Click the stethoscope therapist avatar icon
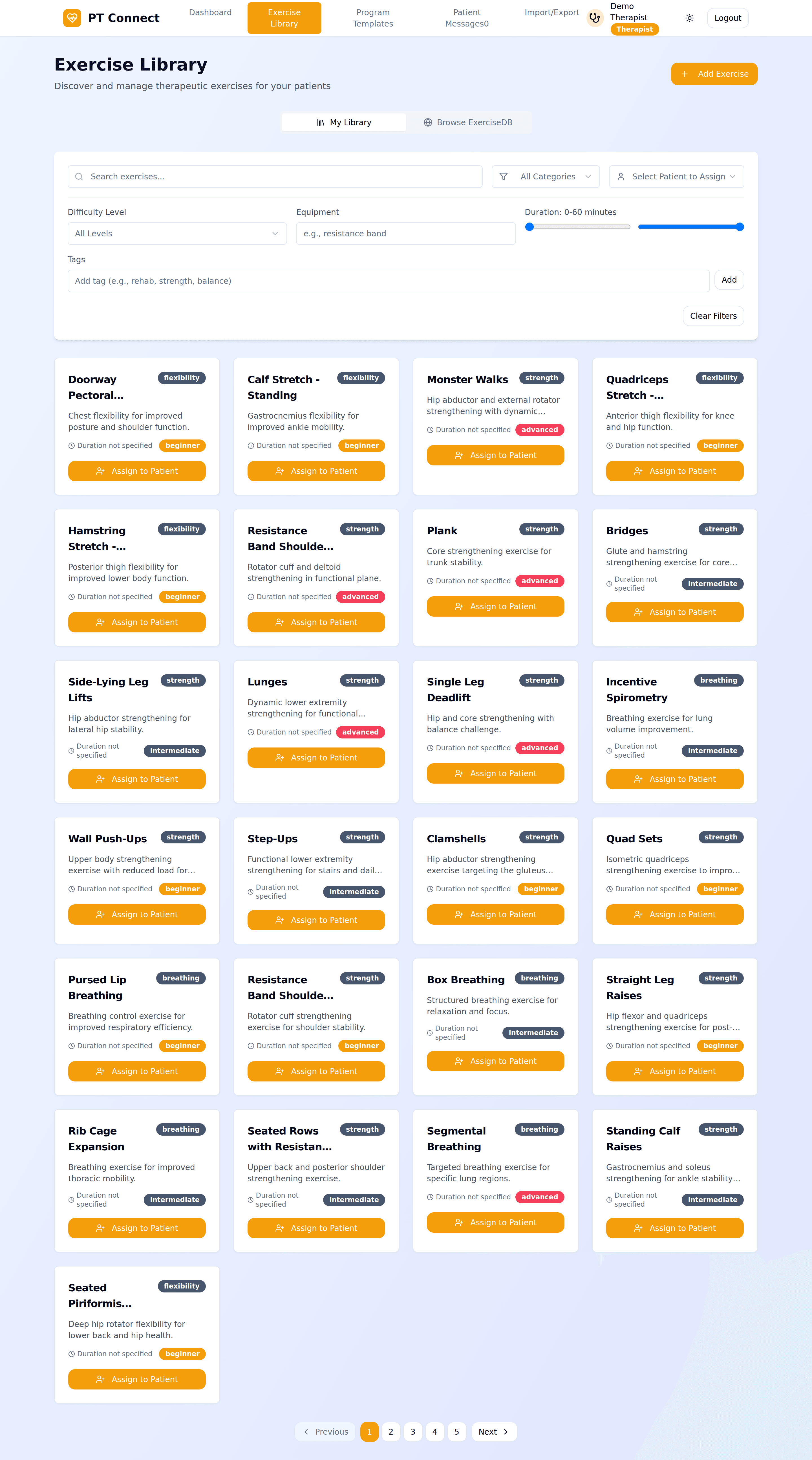 (x=594, y=18)
